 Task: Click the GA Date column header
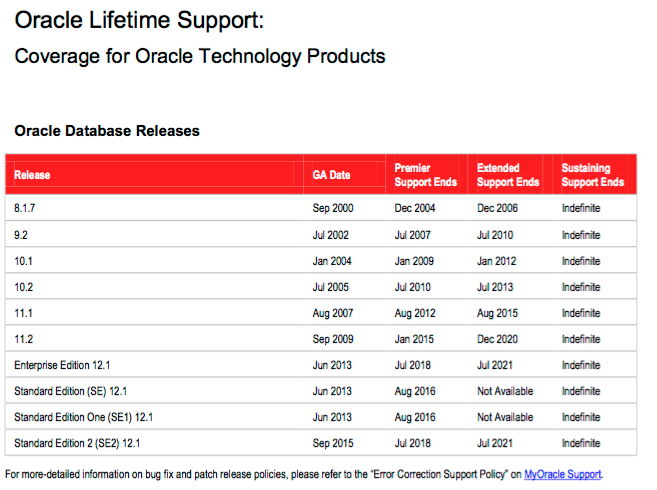pyautogui.click(x=331, y=175)
